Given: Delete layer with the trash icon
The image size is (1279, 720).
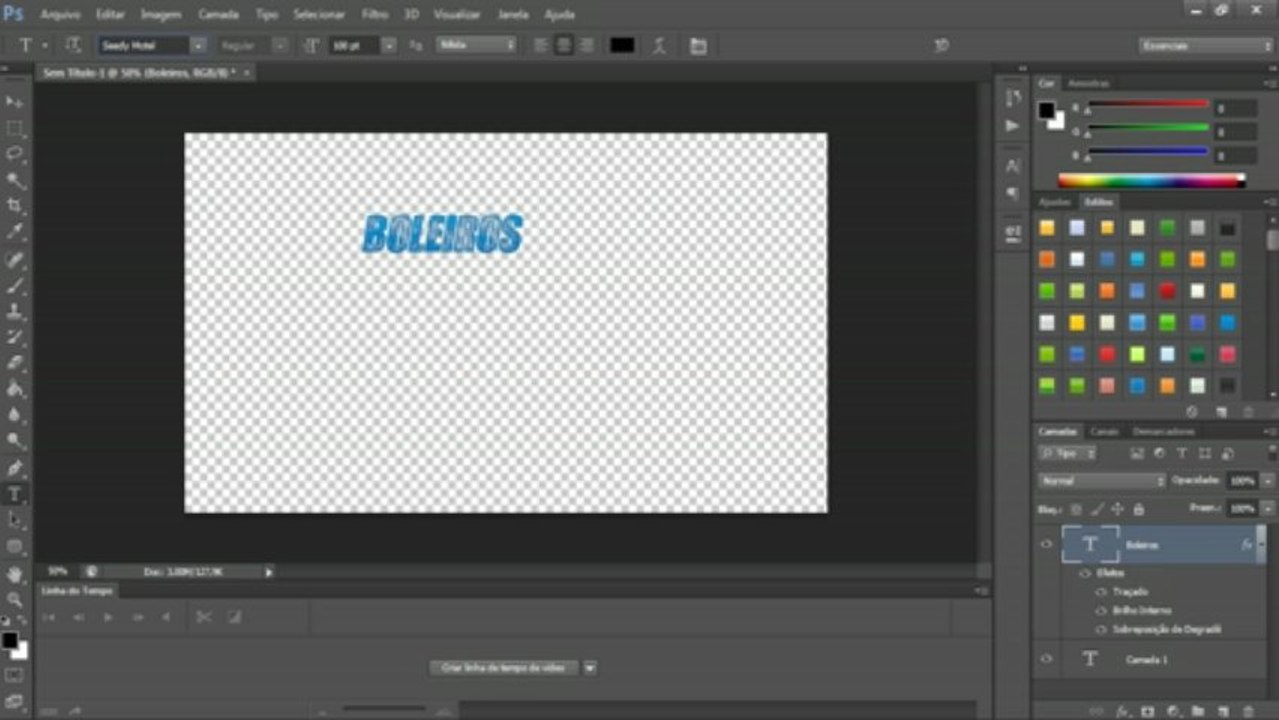Looking at the screenshot, I should click(1246, 711).
